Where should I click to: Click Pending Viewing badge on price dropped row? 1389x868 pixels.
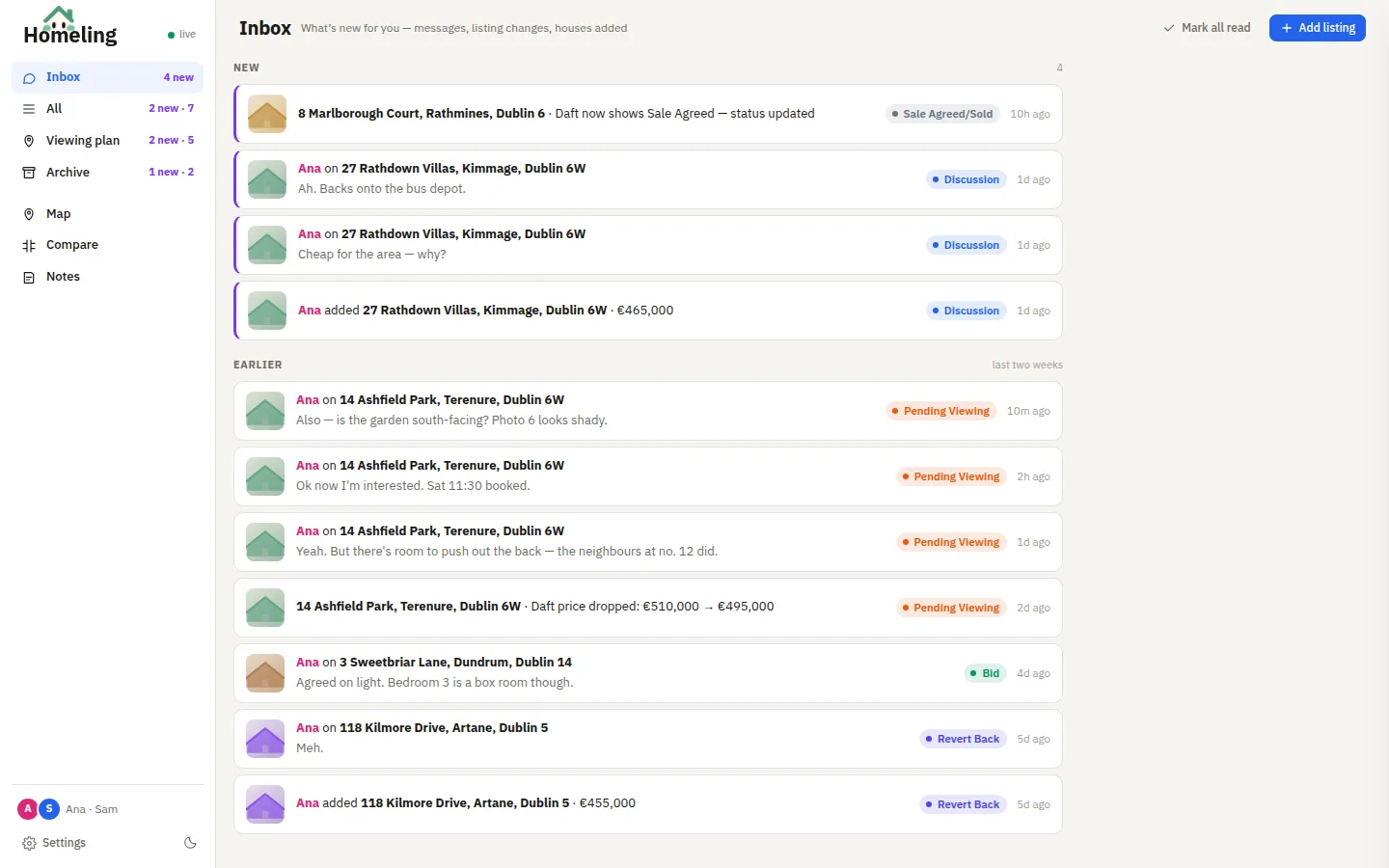(x=951, y=608)
